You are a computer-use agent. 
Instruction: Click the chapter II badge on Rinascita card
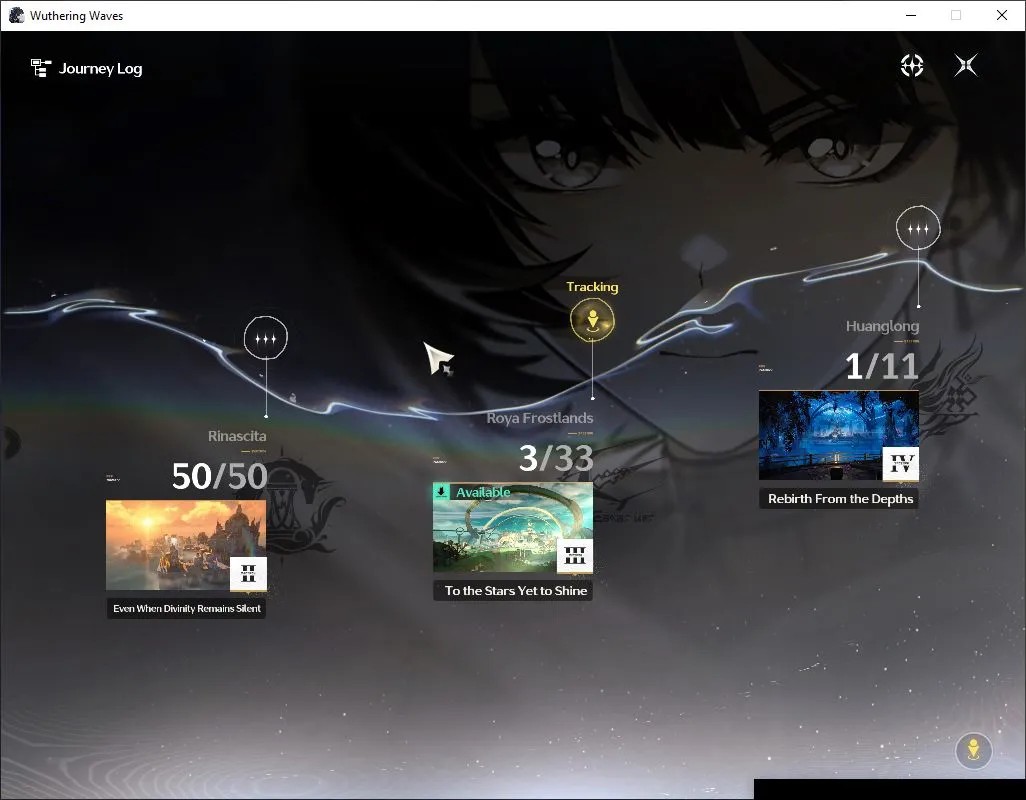click(249, 574)
